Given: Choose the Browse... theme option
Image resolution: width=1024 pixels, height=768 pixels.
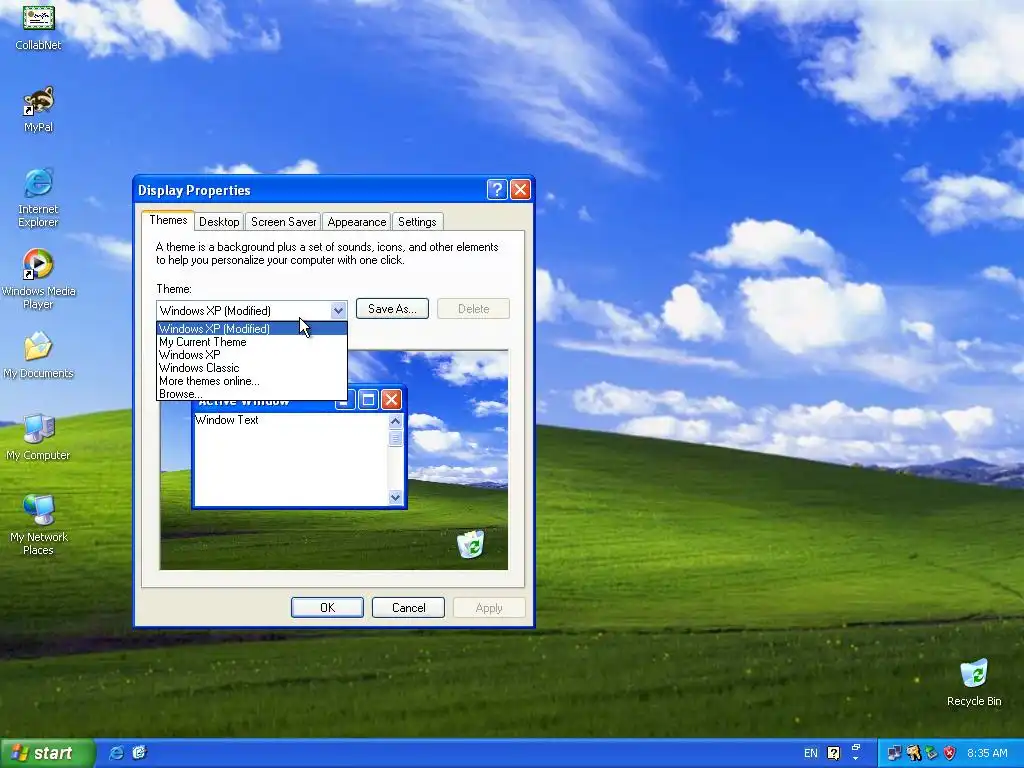Looking at the screenshot, I should click(251, 394).
